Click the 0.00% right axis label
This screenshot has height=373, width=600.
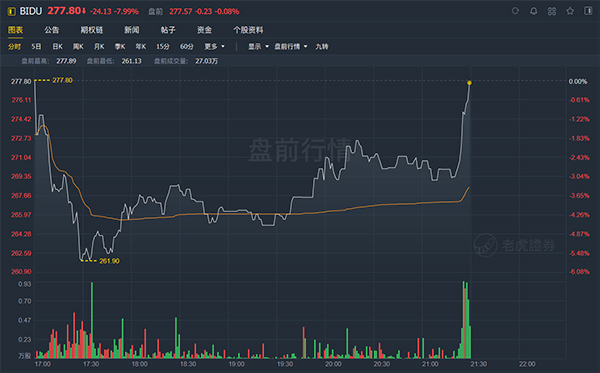578,81
